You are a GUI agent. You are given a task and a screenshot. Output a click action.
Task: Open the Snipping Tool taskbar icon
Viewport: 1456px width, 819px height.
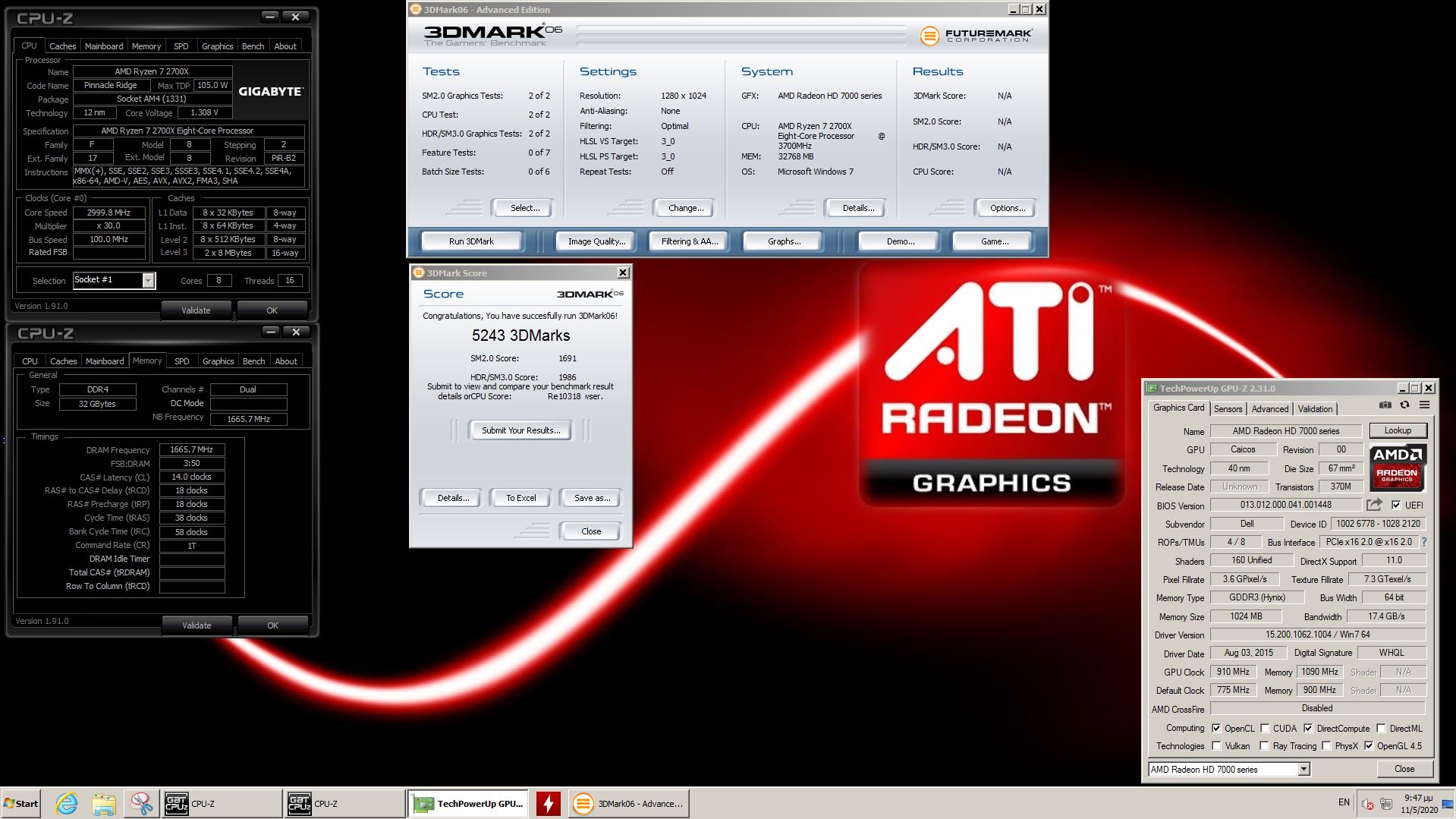pyautogui.click(x=141, y=804)
